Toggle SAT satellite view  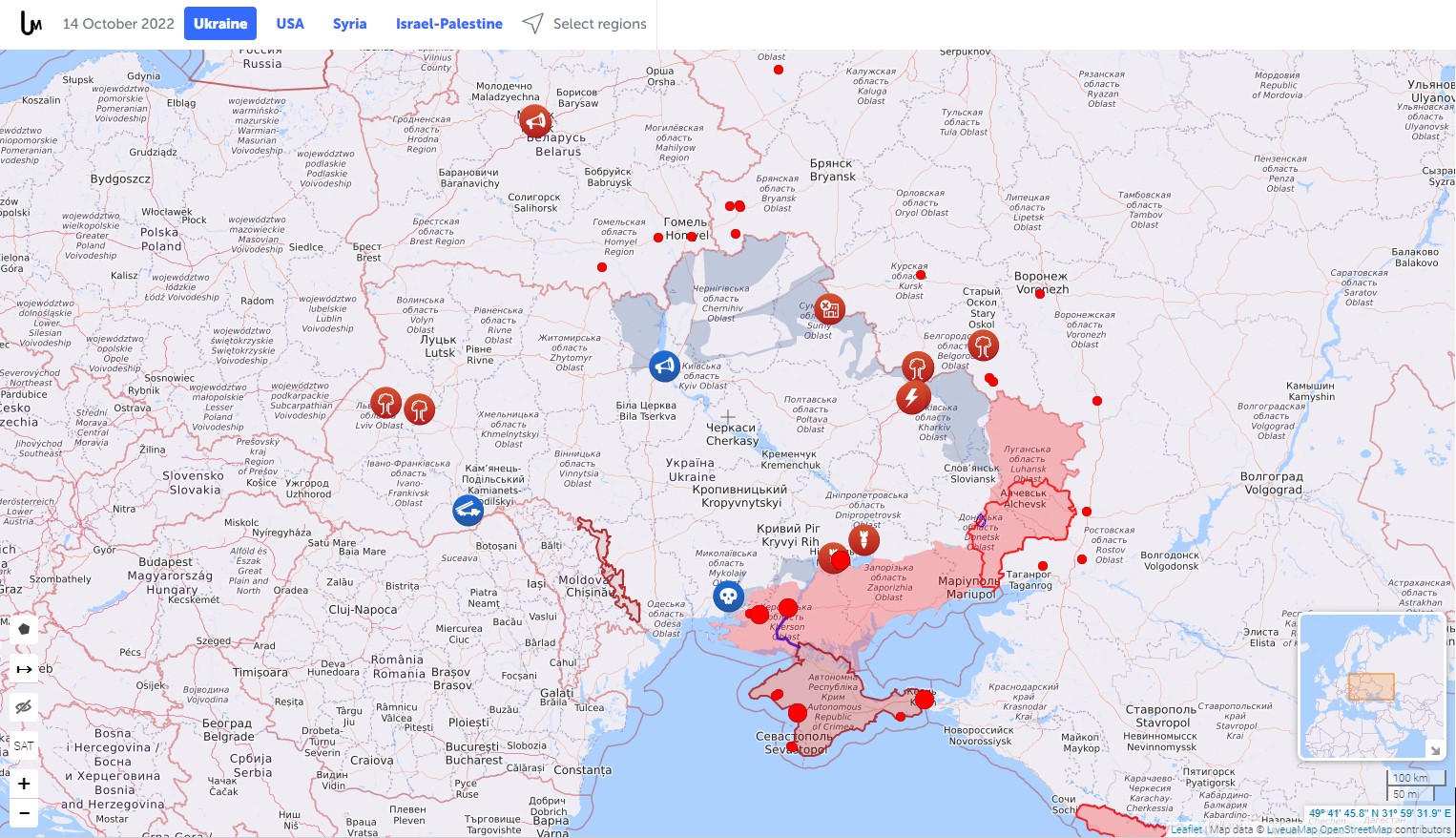24,745
